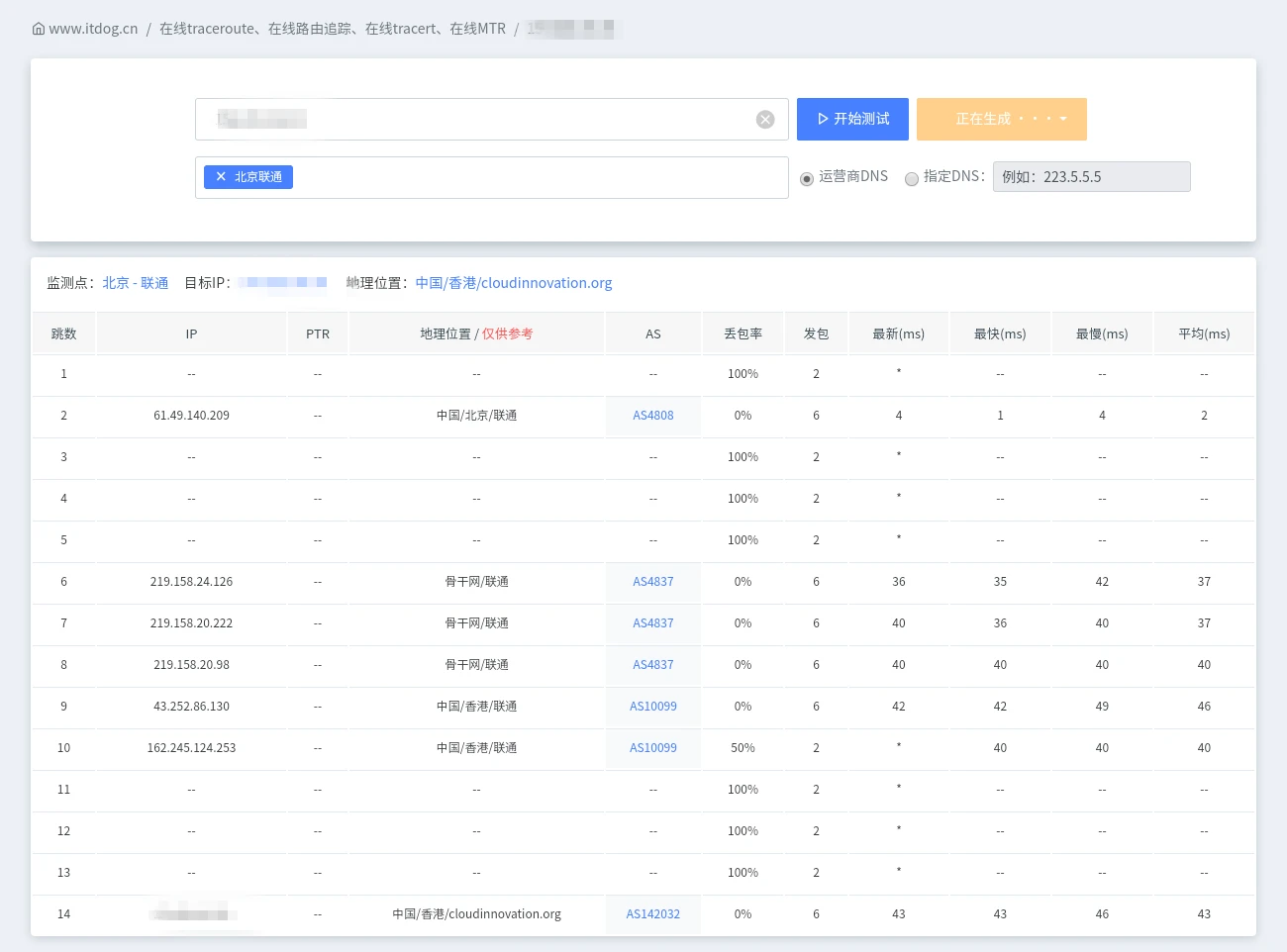Open the AS142032 link in hop 14
The width and height of the screenshot is (1287, 952).
pyautogui.click(x=652, y=914)
